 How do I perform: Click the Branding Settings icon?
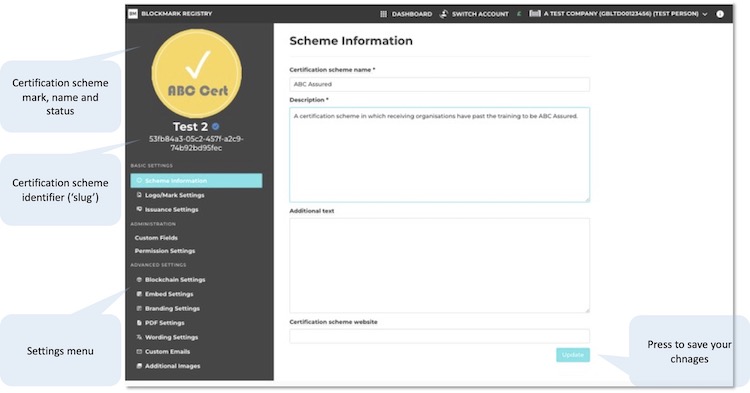(x=139, y=308)
